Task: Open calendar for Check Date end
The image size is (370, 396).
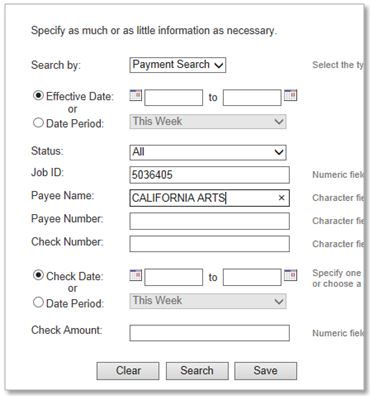Action: [x=290, y=275]
